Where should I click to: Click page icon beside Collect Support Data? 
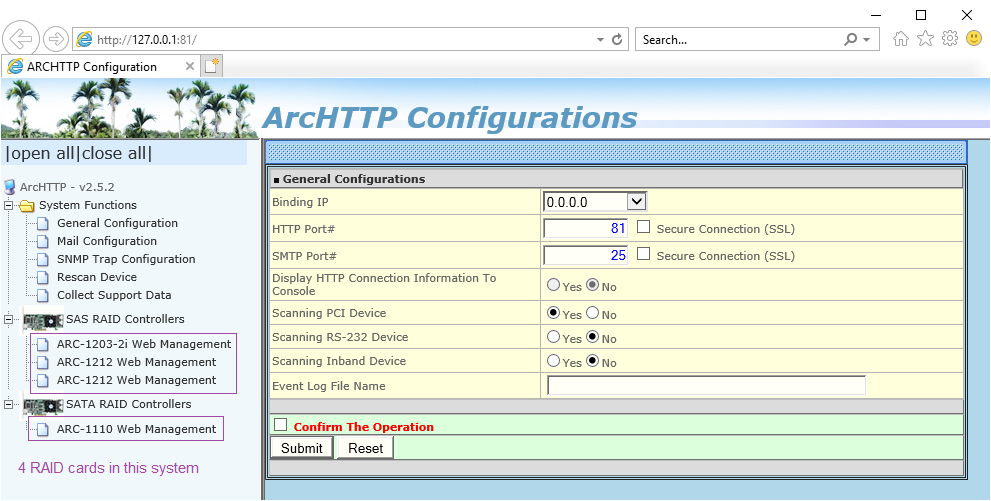[42, 295]
